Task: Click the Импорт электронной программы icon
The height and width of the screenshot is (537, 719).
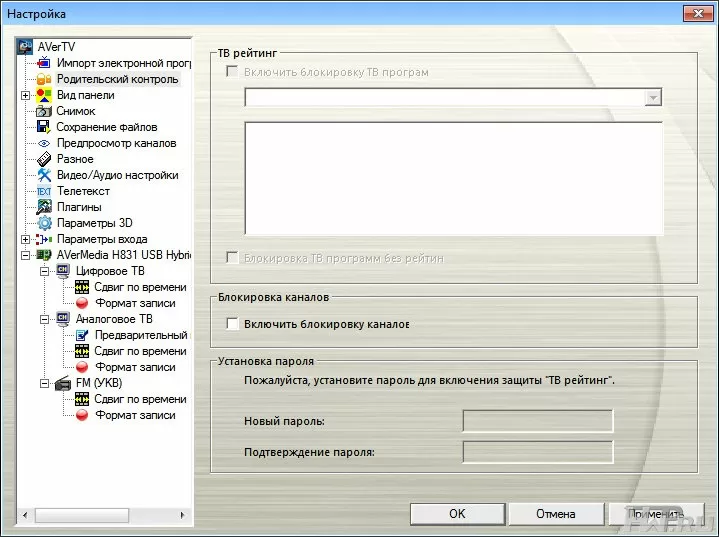Action: coord(44,63)
